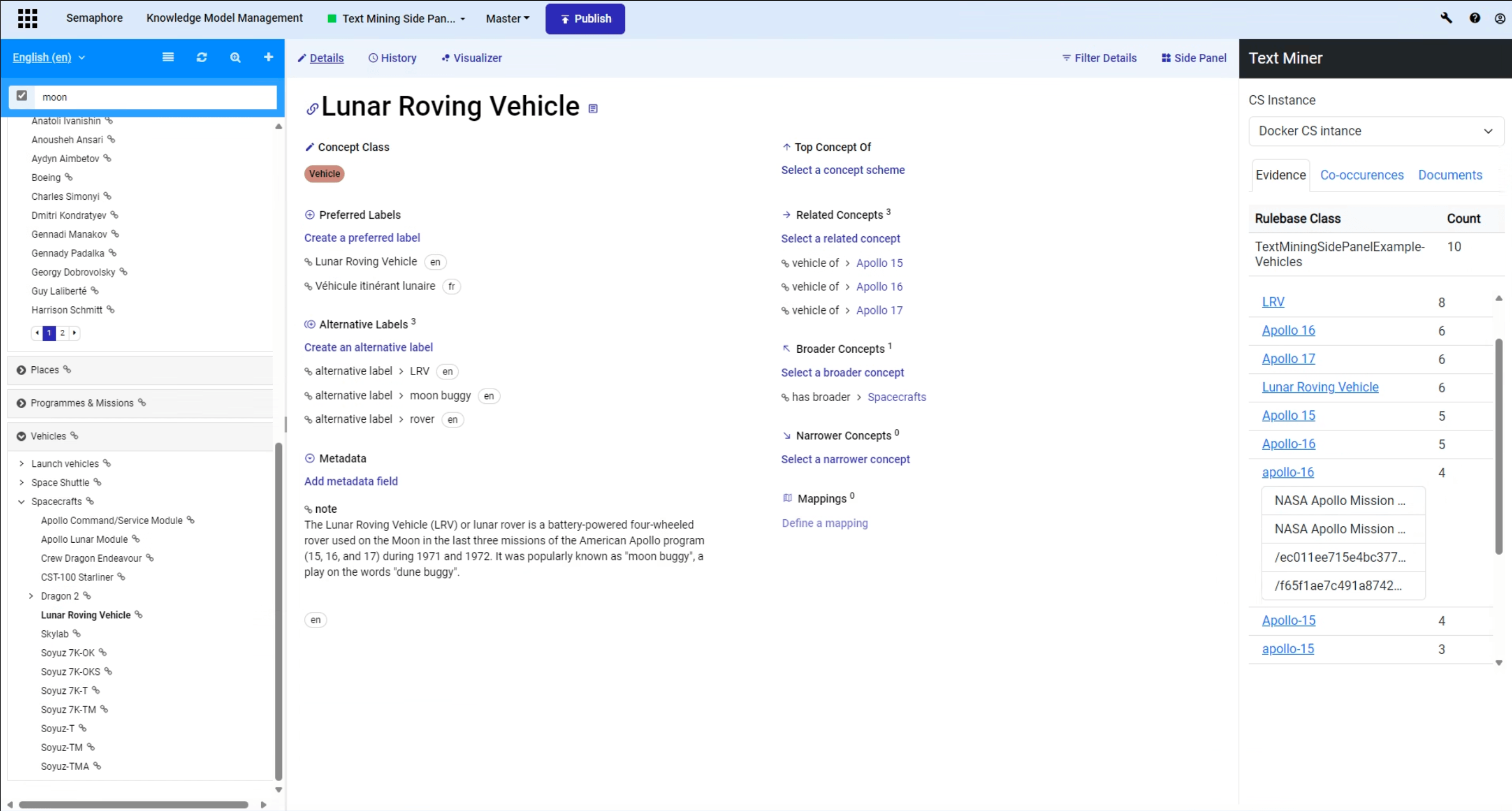
Task: Collapse the Vehicles section
Action: pyautogui.click(x=22, y=436)
